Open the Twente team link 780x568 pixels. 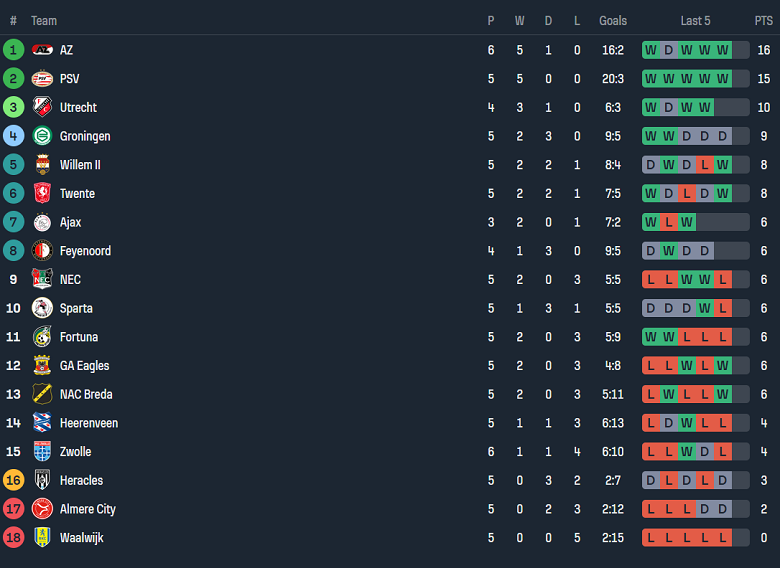tap(77, 194)
